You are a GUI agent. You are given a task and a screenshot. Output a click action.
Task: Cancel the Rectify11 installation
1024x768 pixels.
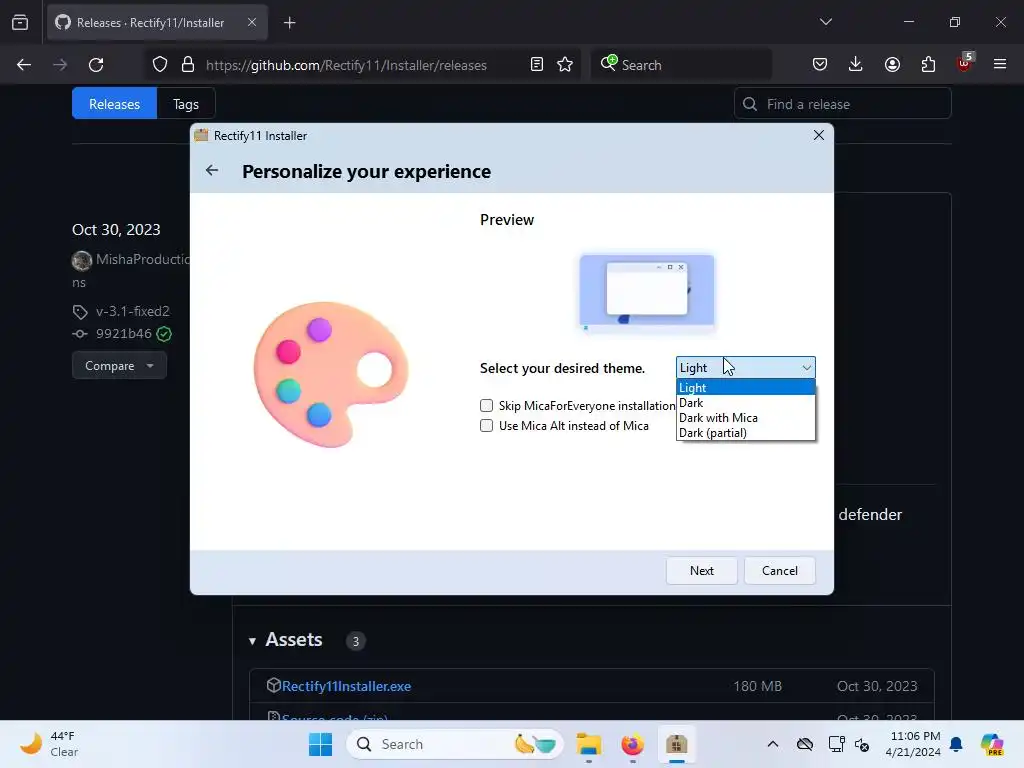tap(779, 571)
